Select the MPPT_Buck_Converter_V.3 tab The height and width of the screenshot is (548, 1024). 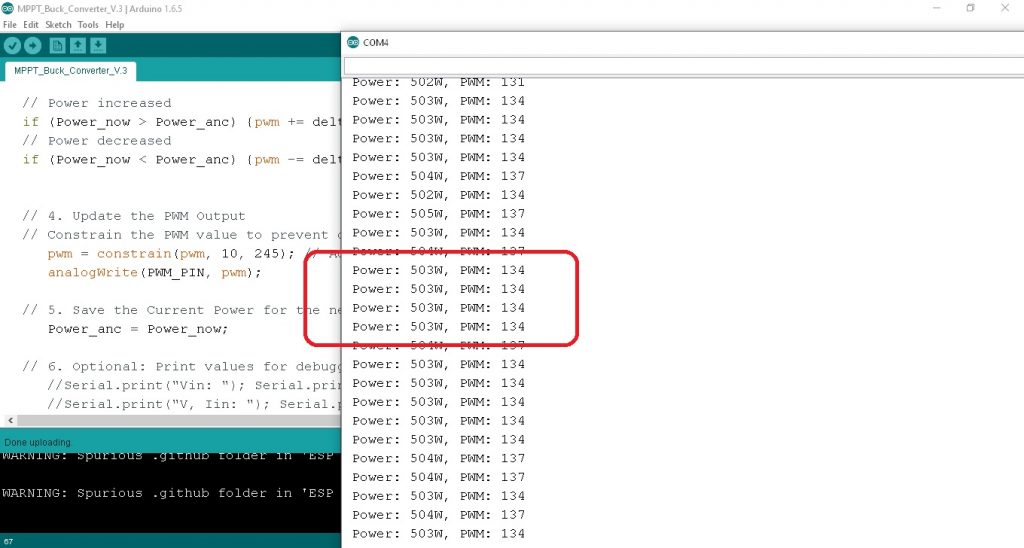point(70,71)
